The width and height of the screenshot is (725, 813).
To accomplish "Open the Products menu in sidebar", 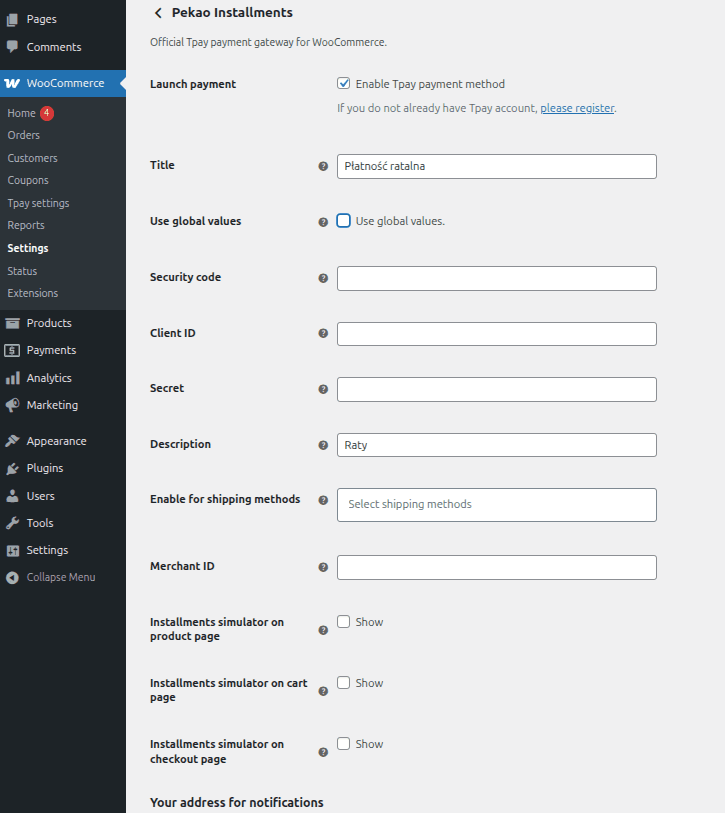I will click(49, 323).
